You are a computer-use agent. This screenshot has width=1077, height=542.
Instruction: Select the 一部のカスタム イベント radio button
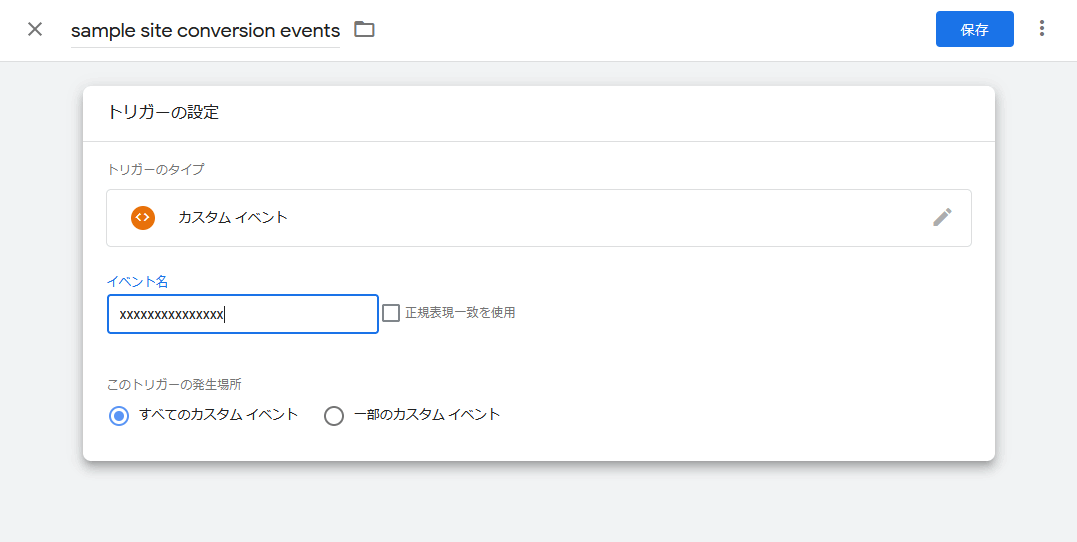(334, 416)
